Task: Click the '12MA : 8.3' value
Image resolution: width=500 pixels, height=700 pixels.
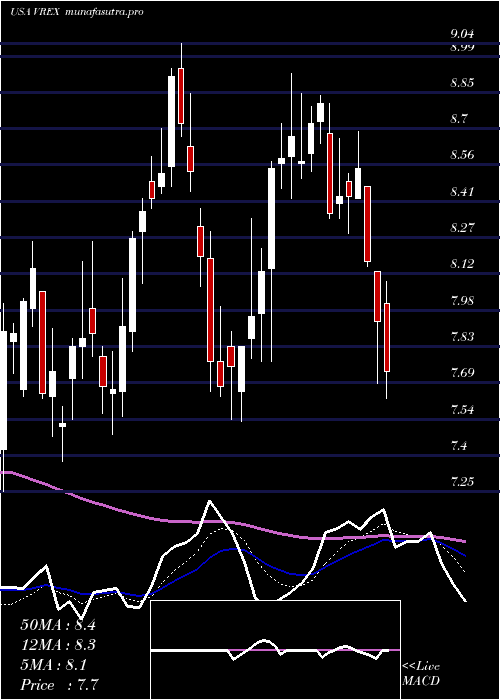Action: pos(58,645)
